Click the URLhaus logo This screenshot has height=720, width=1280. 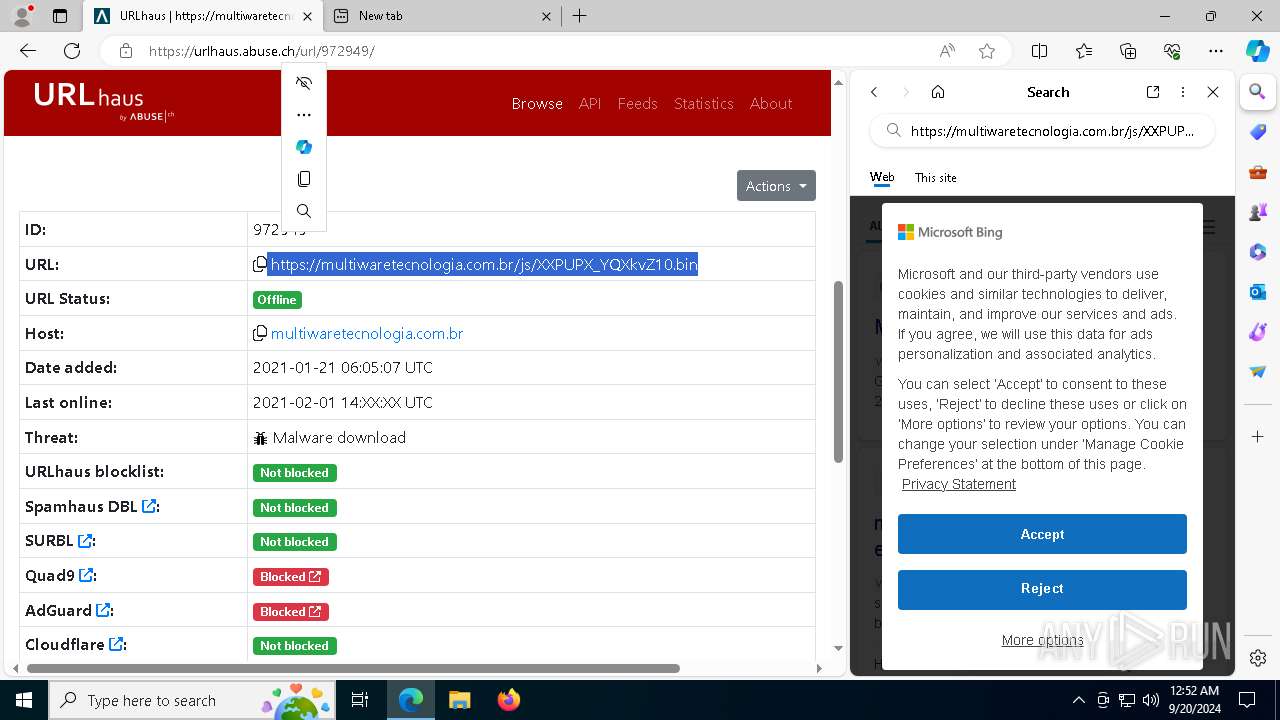pos(104,101)
